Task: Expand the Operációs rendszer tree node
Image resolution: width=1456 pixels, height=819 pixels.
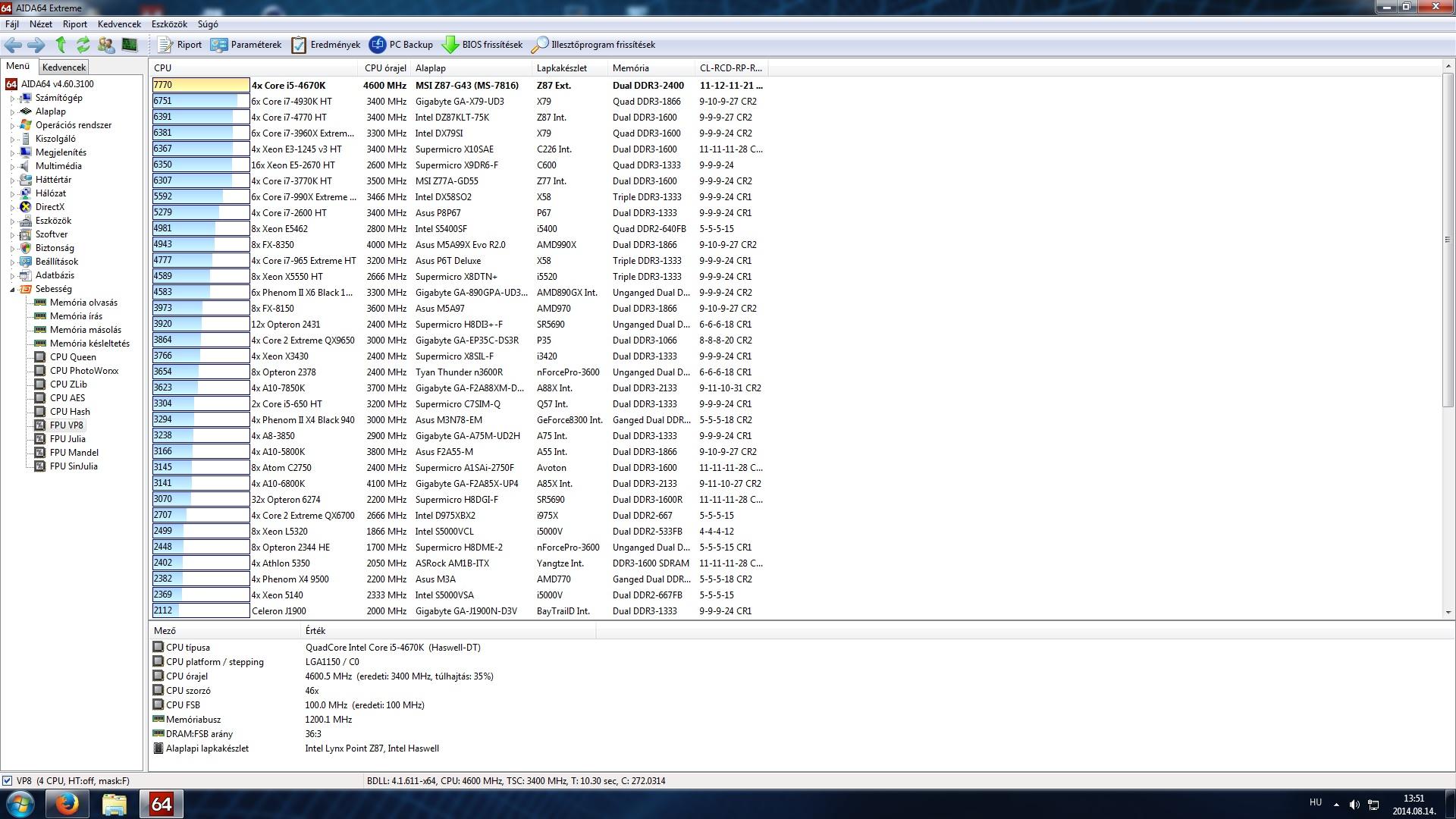Action: click(x=12, y=126)
